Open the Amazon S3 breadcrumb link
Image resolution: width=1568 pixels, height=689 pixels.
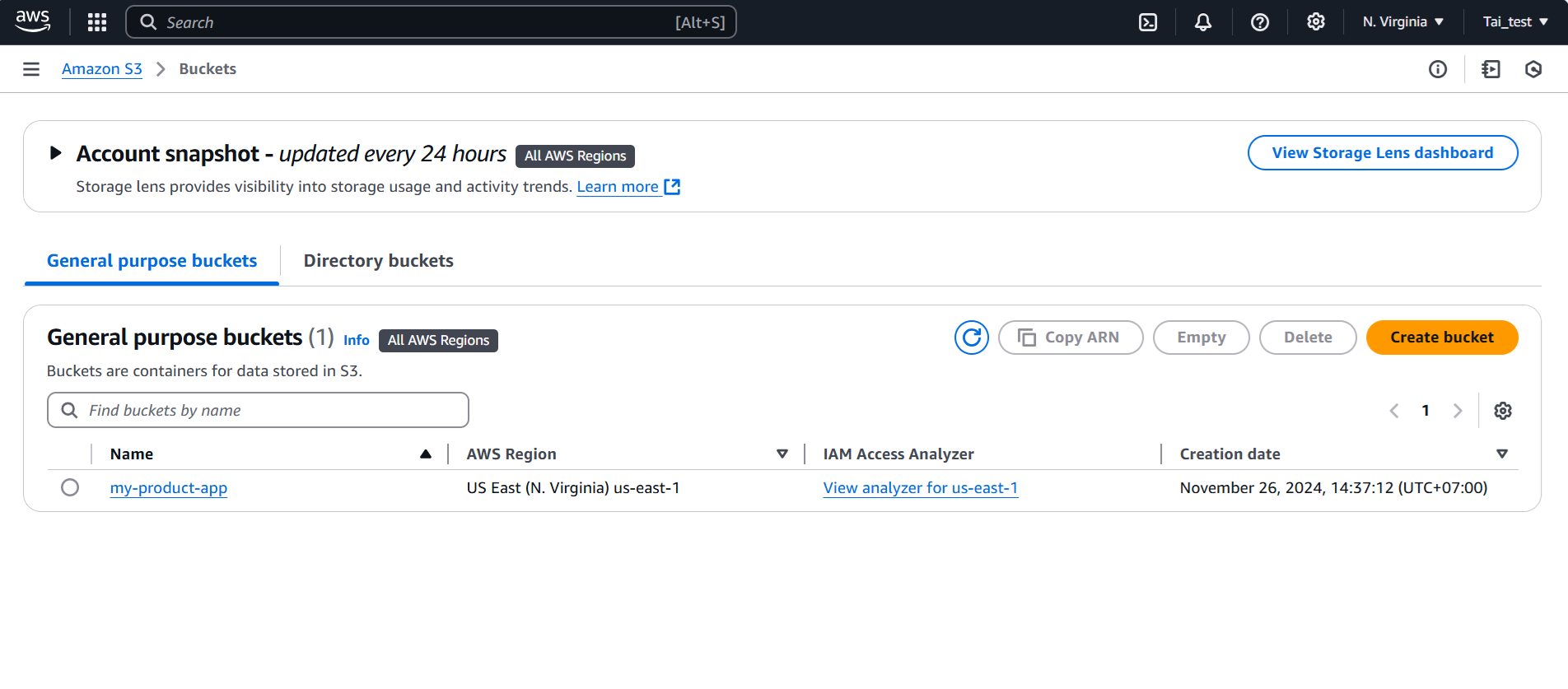point(102,69)
